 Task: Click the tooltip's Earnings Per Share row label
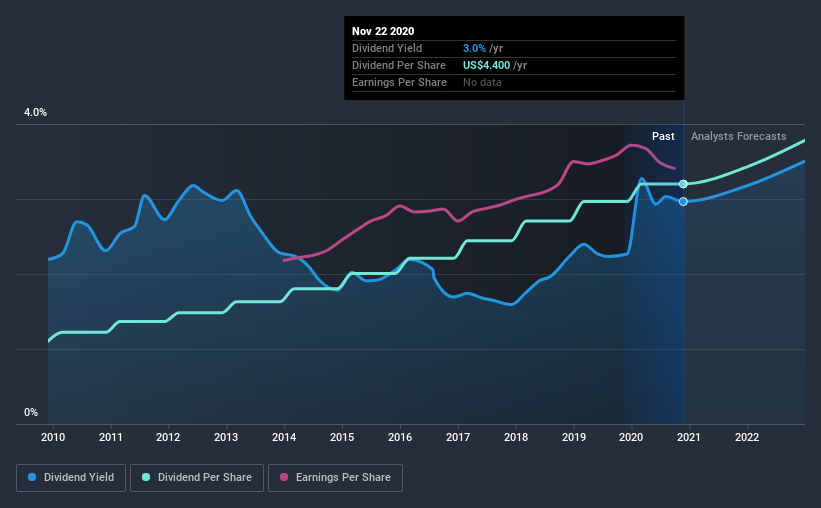point(400,82)
